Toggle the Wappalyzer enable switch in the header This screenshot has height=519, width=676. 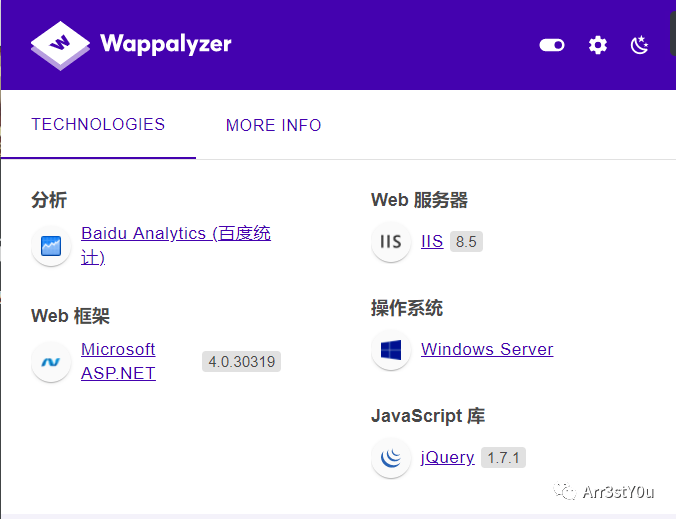coord(552,45)
